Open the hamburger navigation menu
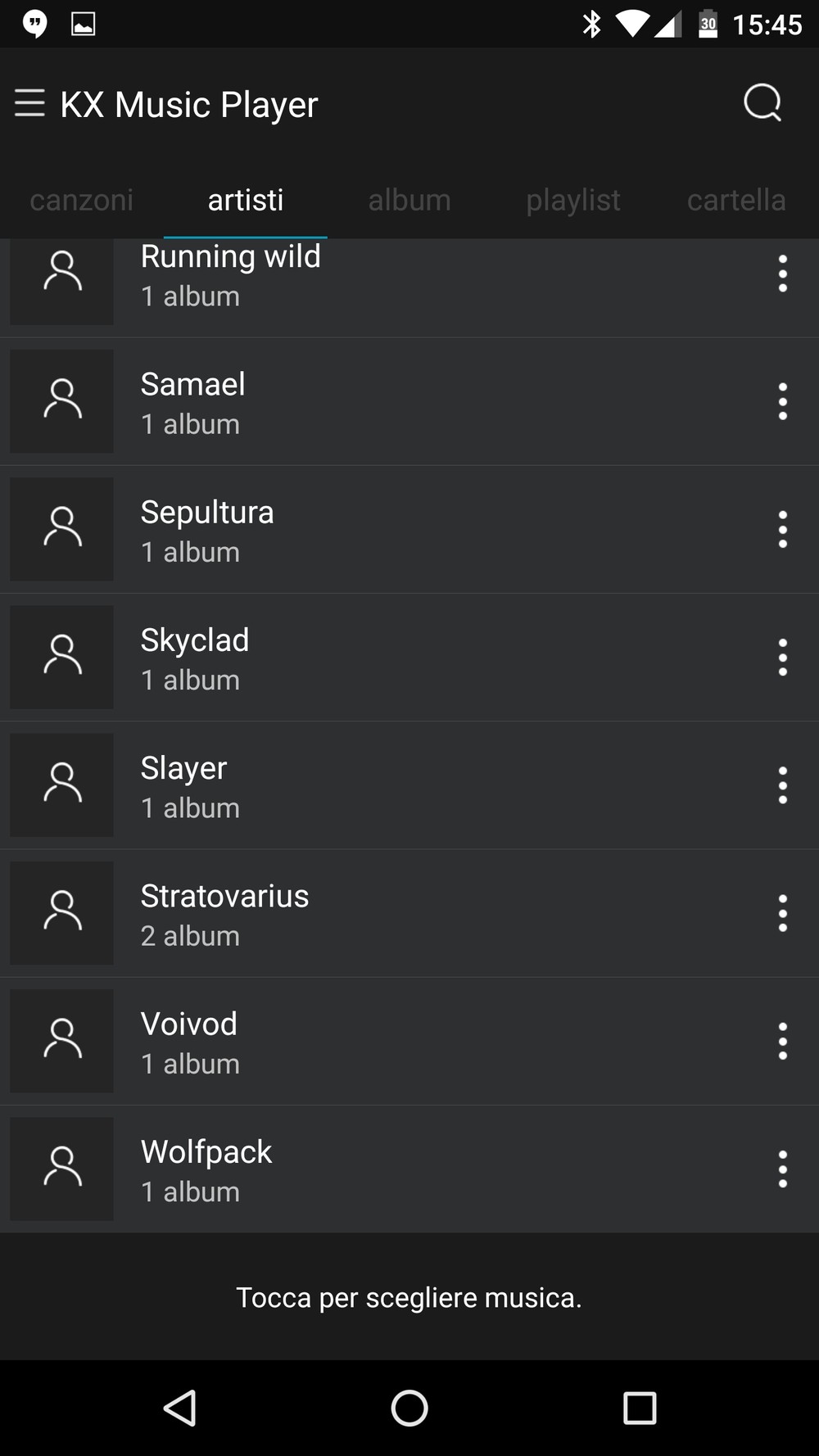 (x=30, y=103)
